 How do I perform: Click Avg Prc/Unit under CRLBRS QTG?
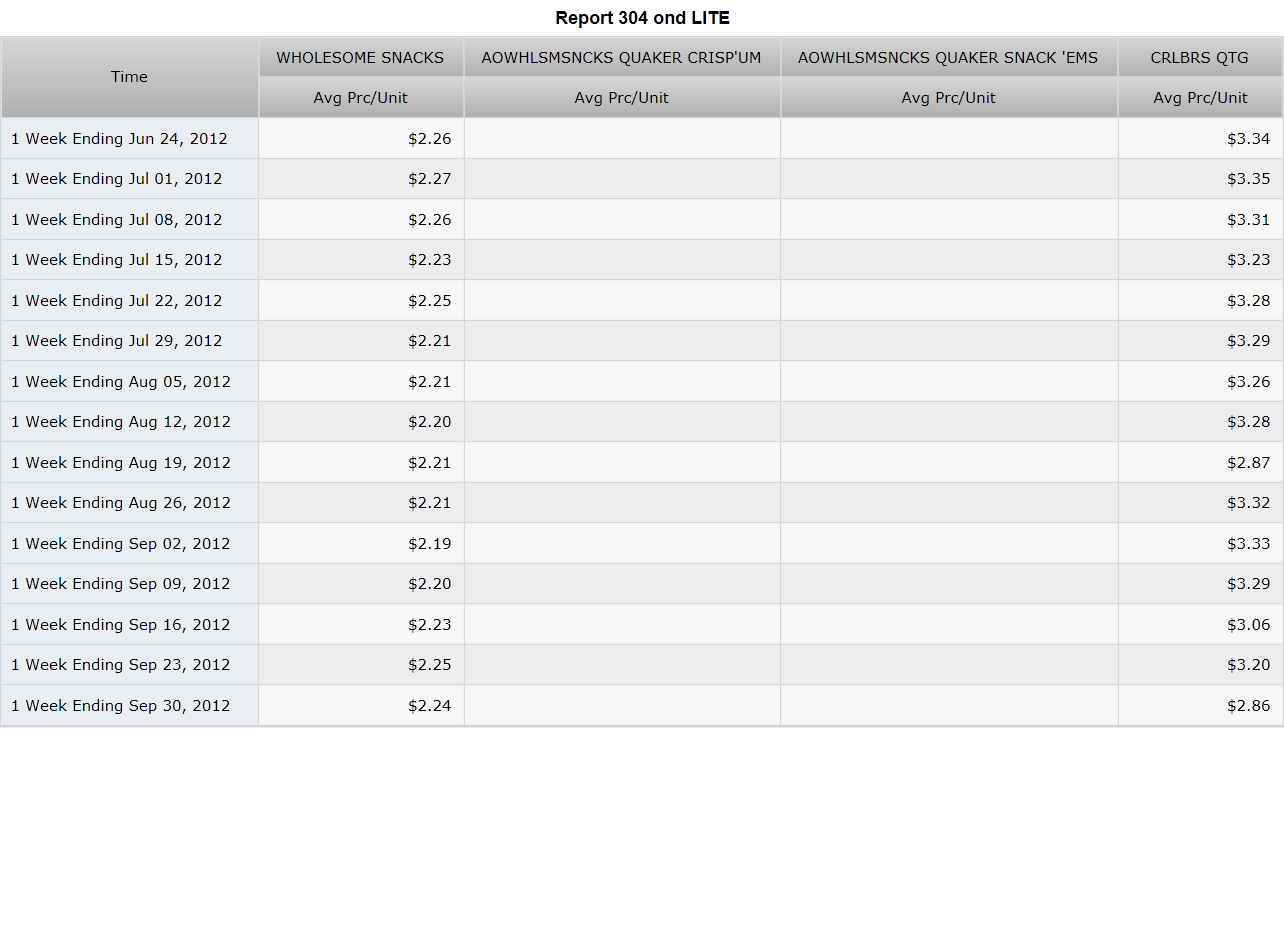coord(1200,98)
